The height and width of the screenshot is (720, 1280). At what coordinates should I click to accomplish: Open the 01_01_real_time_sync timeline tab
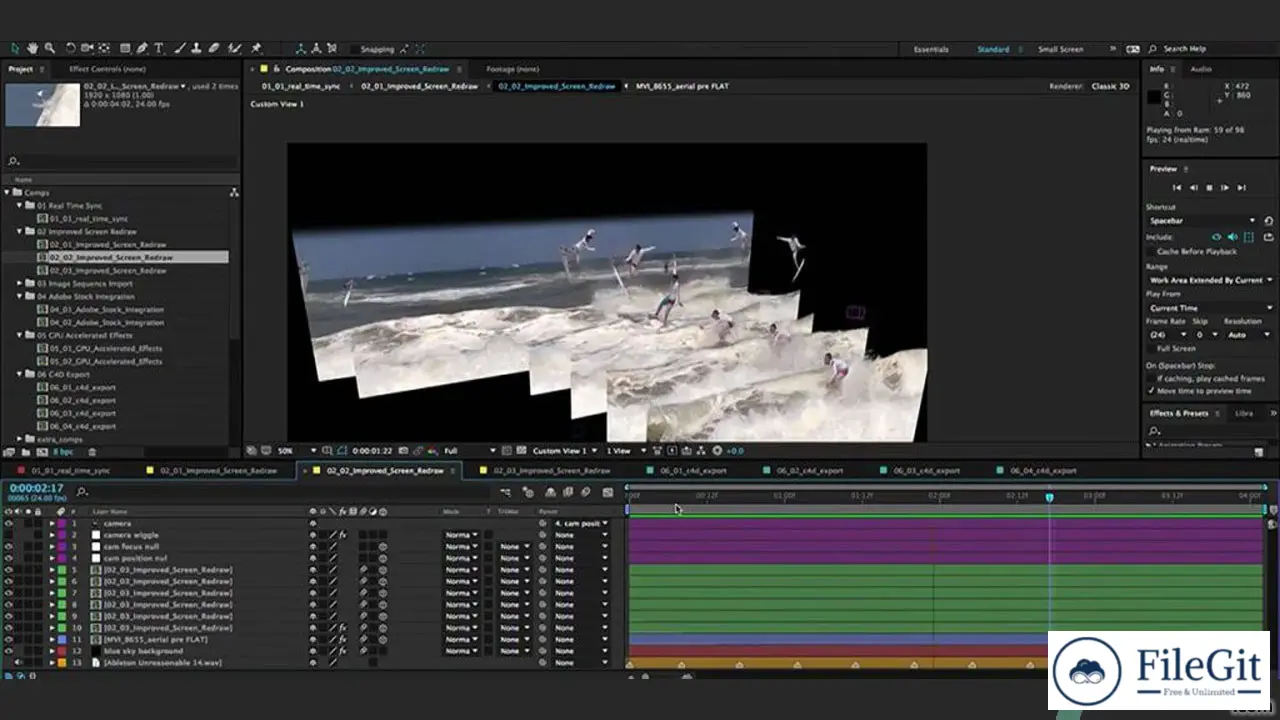70,470
